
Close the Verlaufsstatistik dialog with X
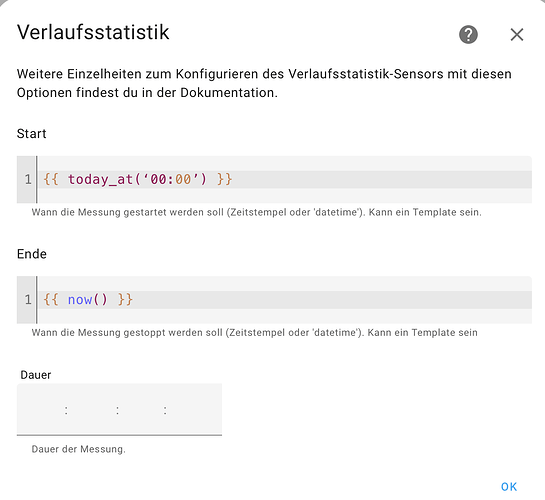click(x=517, y=34)
